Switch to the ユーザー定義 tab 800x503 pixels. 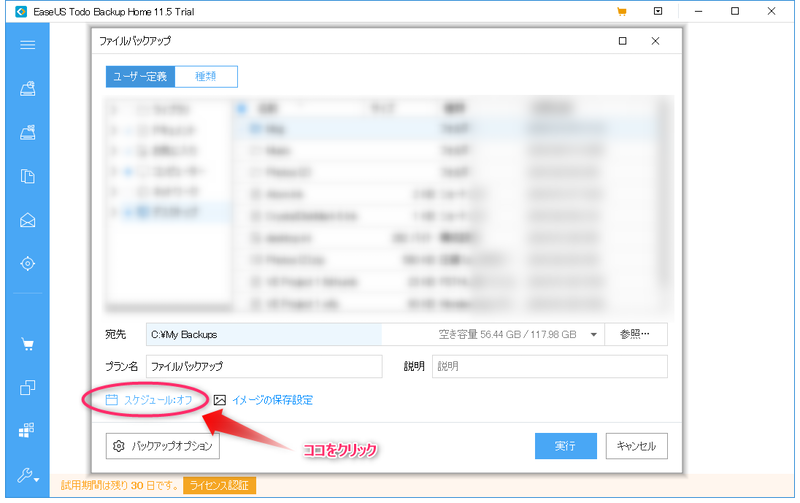coord(140,77)
